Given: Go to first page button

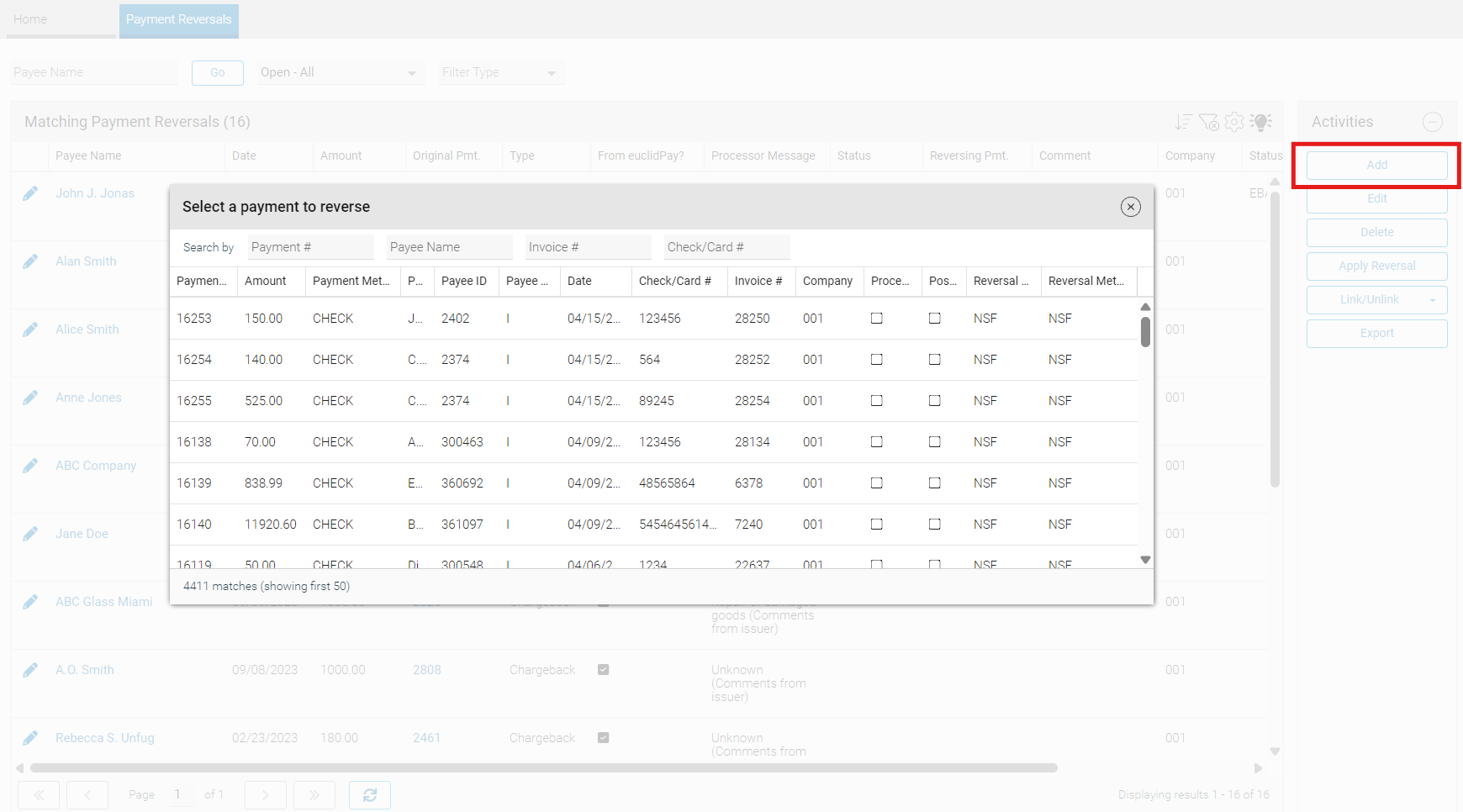Looking at the screenshot, I should tap(39, 795).
